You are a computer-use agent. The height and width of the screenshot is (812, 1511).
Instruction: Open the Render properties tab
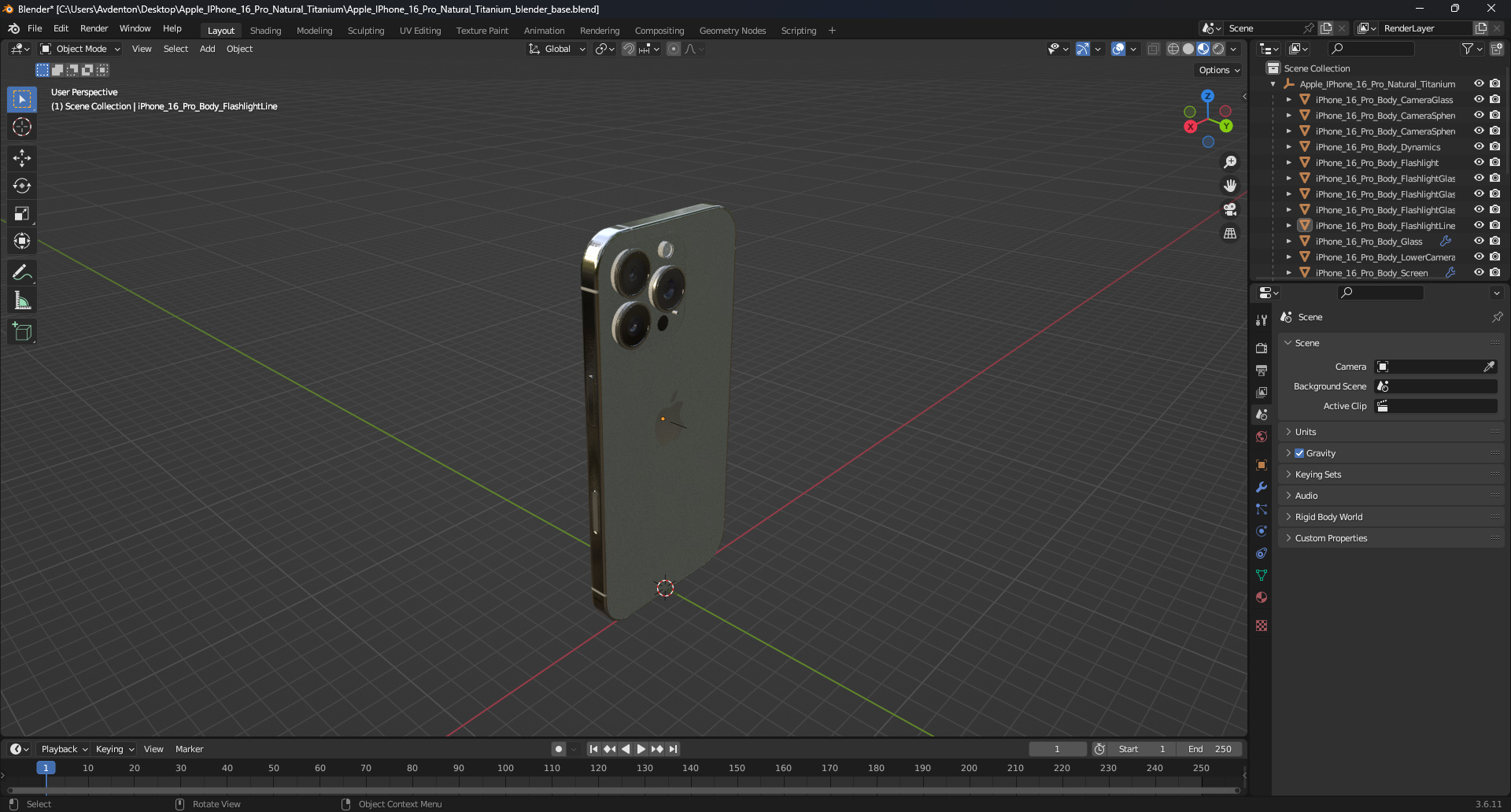(x=1262, y=348)
